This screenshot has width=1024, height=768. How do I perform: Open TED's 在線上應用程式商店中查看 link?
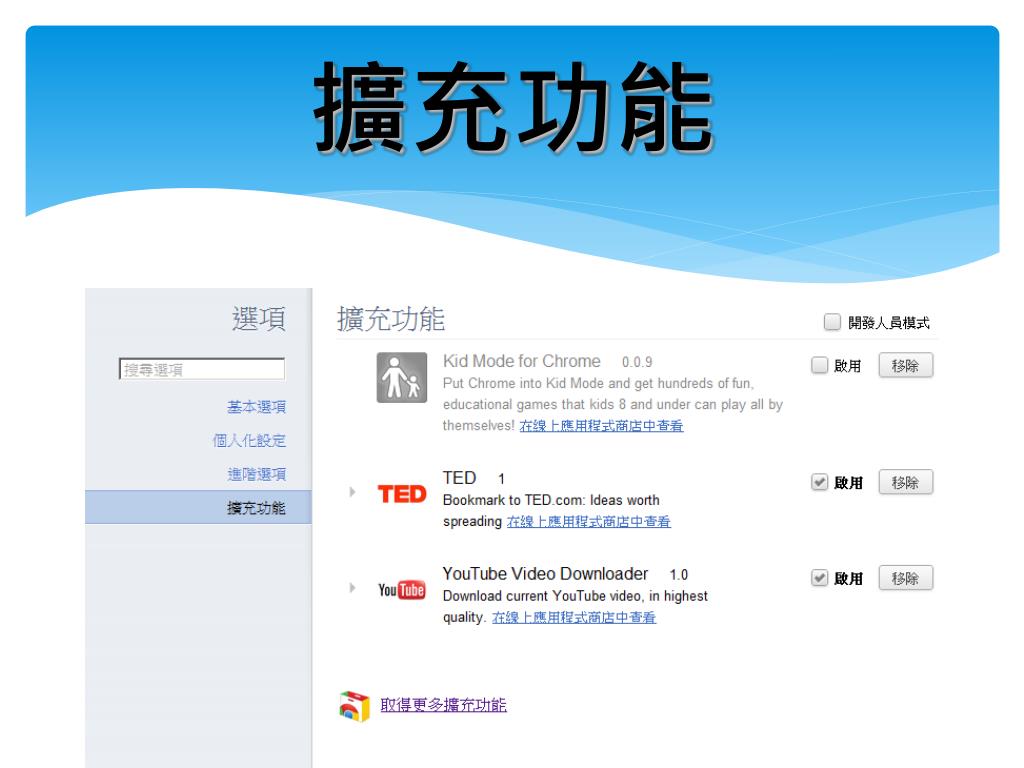pyautogui.click(x=588, y=521)
